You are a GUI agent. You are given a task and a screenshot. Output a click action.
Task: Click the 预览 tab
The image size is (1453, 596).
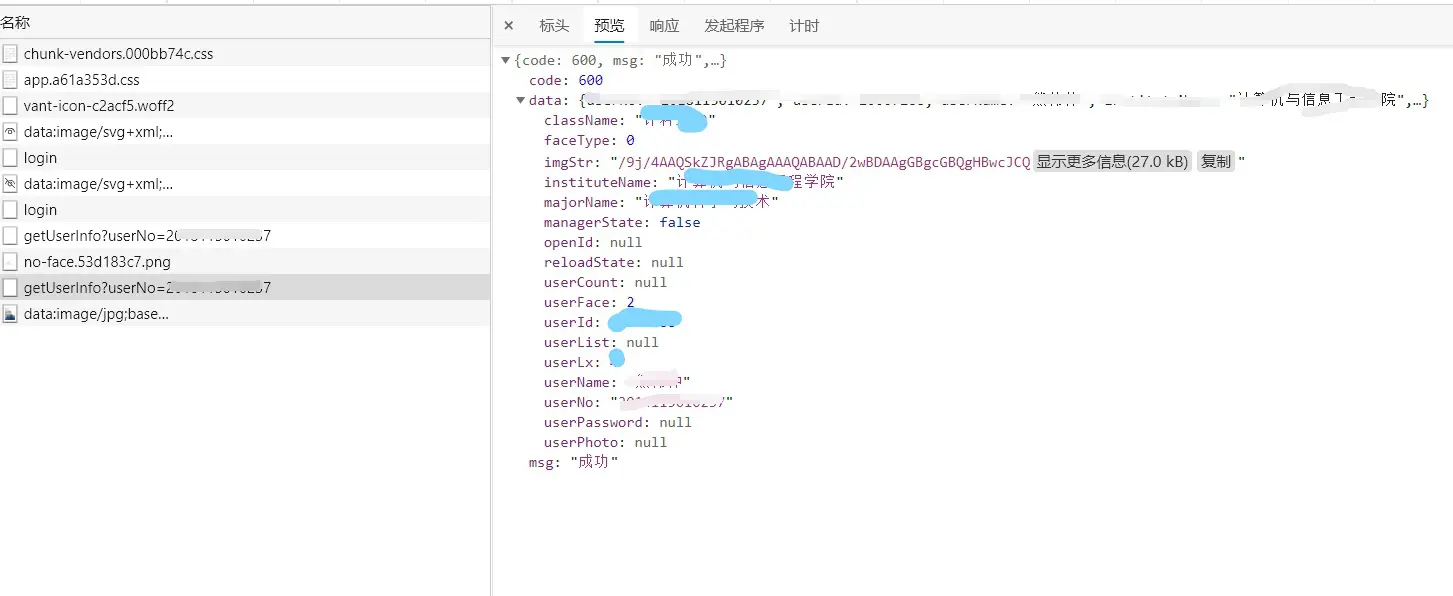click(x=609, y=26)
